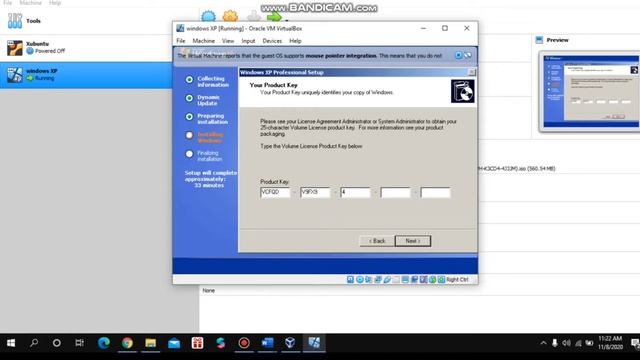The width and height of the screenshot is (640, 360).
Task: Click the first Product Key field
Action: 275,192
